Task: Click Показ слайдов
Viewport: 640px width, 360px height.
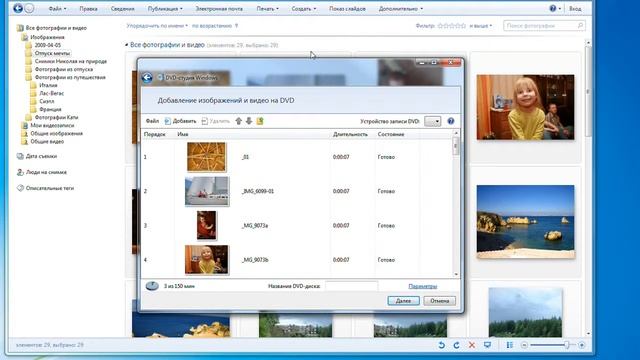Action: point(347,9)
